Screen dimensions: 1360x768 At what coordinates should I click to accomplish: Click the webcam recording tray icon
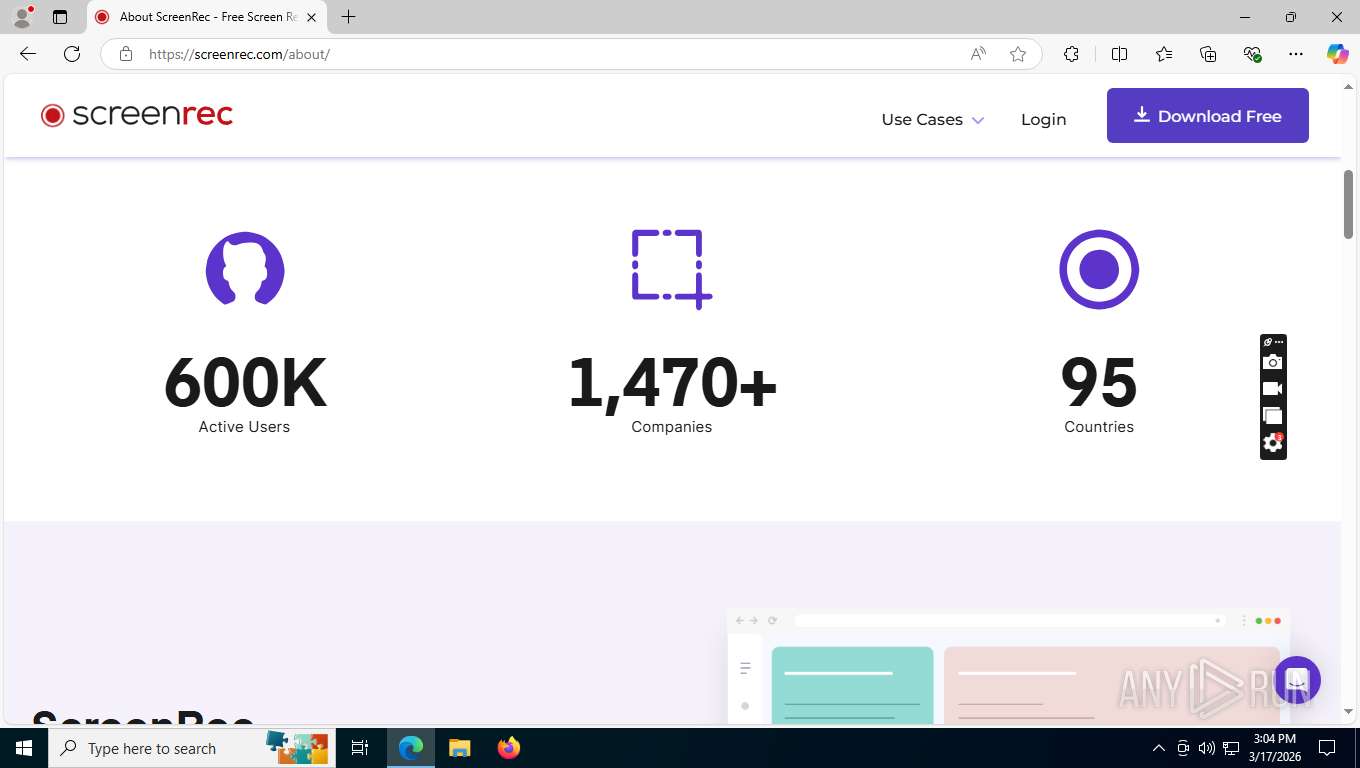(x=1183, y=748)
